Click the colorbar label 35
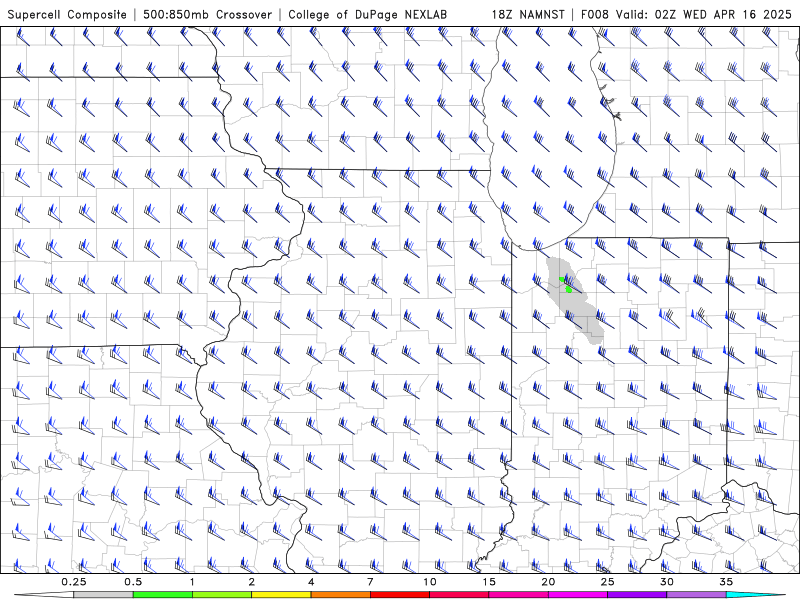This screenshot has width=800, height=600. click(727, 582)
